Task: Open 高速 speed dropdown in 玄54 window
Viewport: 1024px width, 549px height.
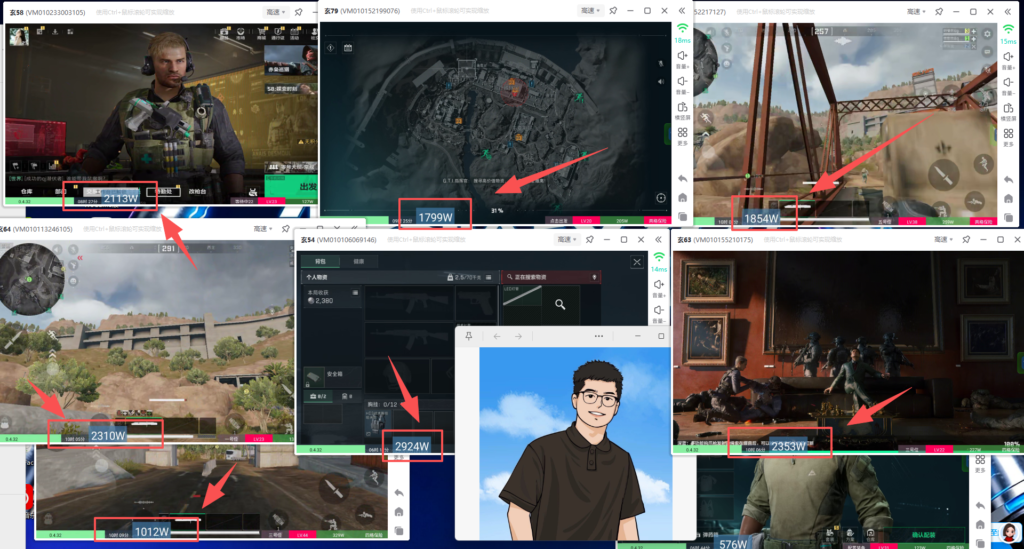Action: click(x=567, y=240)
